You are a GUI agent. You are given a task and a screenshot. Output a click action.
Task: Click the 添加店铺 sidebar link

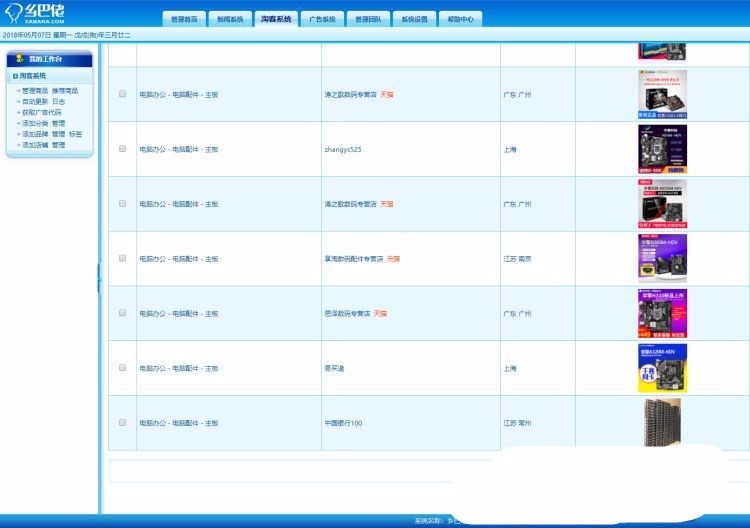tap(35, 145)
